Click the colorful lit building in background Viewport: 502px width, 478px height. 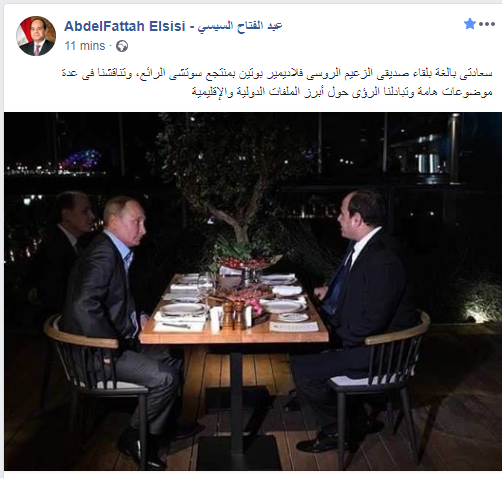[80, 159]
